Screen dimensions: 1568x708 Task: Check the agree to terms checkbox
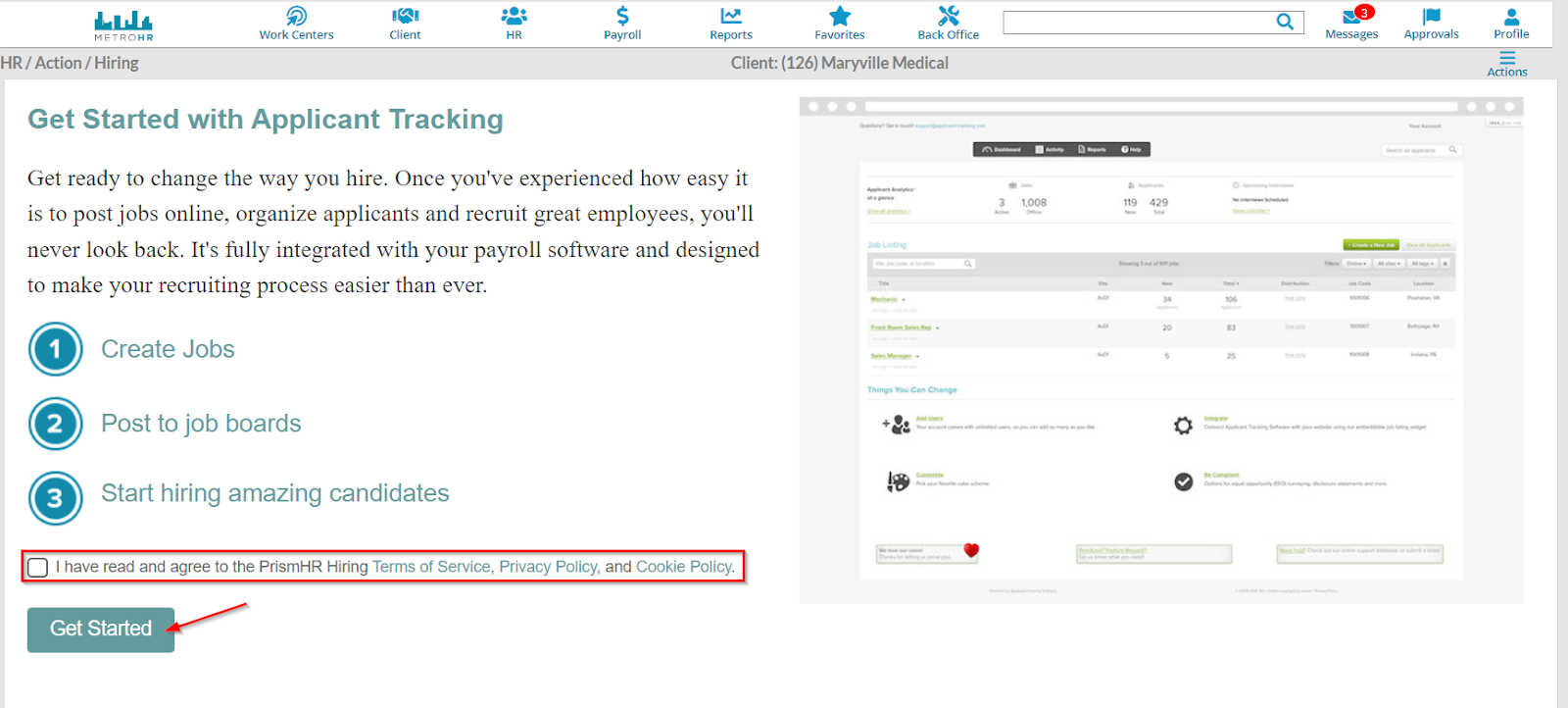click(x=38, y=568)
